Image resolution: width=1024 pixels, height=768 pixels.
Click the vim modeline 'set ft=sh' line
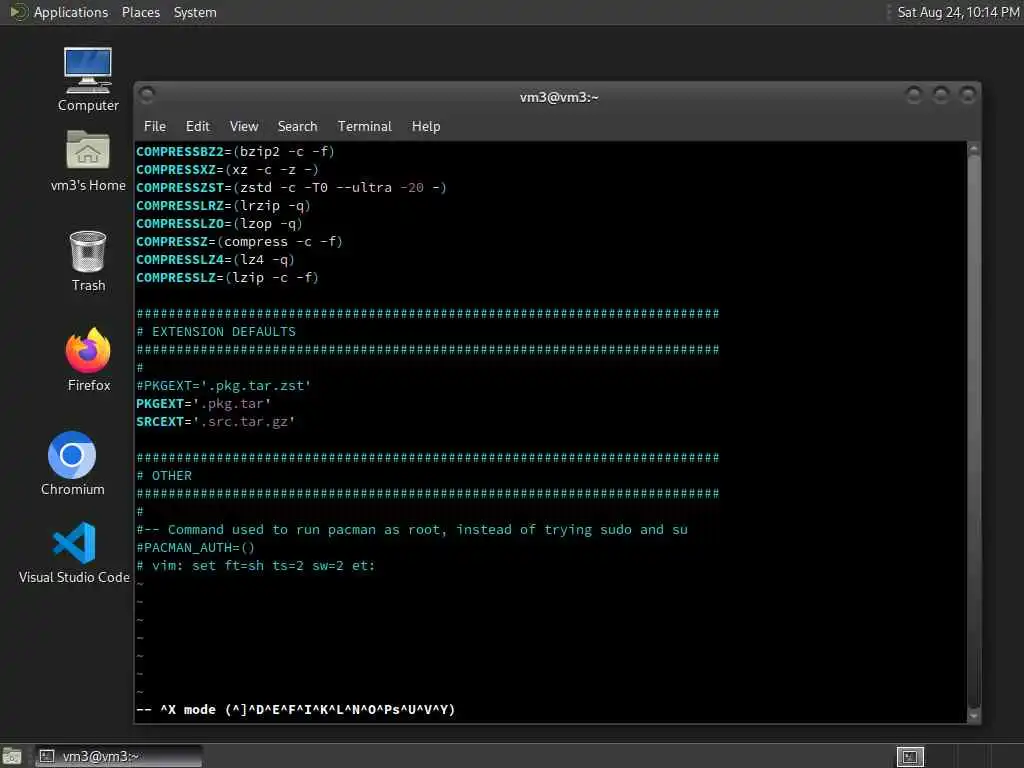[x=255, y=566]
